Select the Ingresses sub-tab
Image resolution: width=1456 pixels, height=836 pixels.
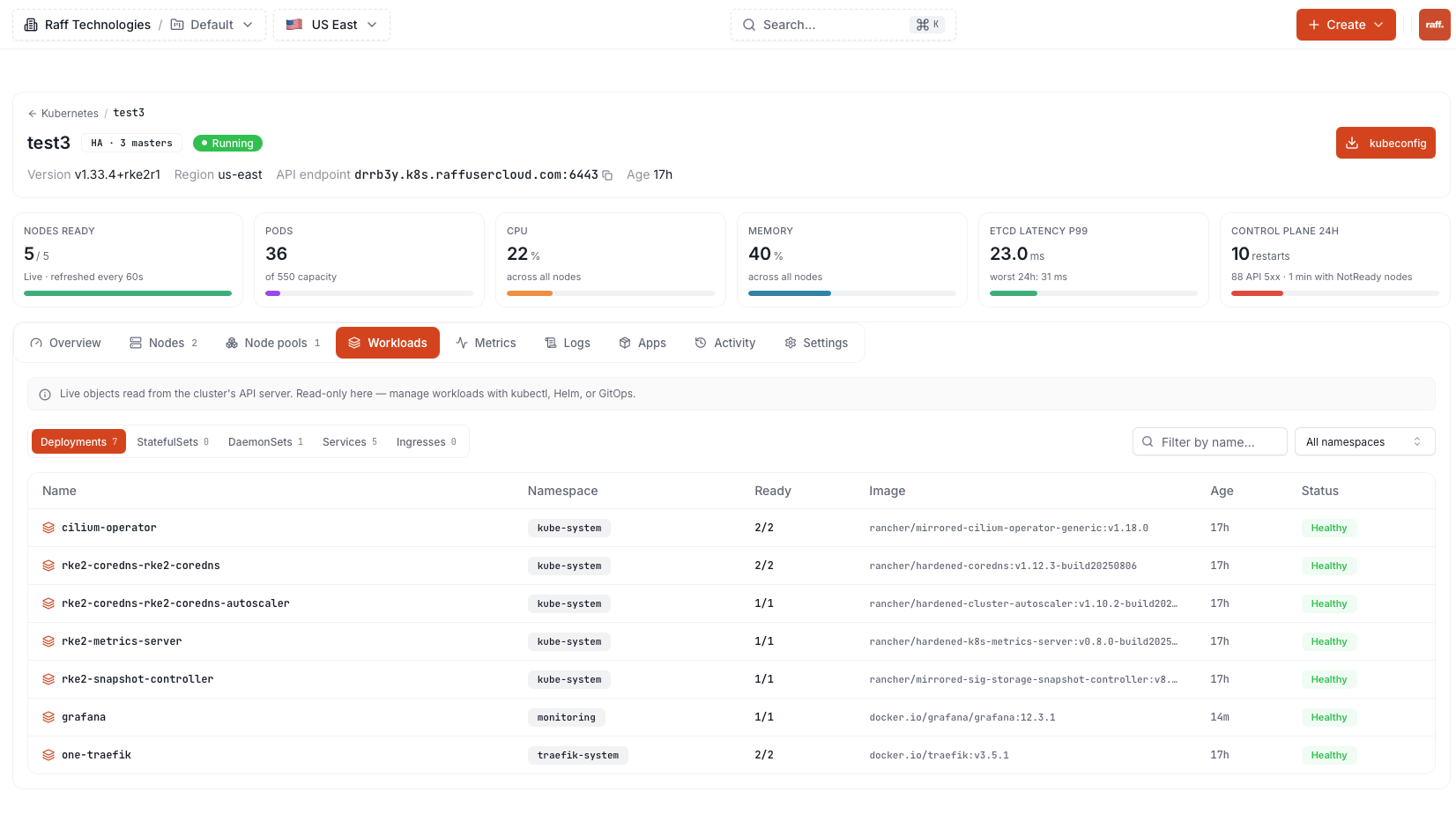point(427,441)
